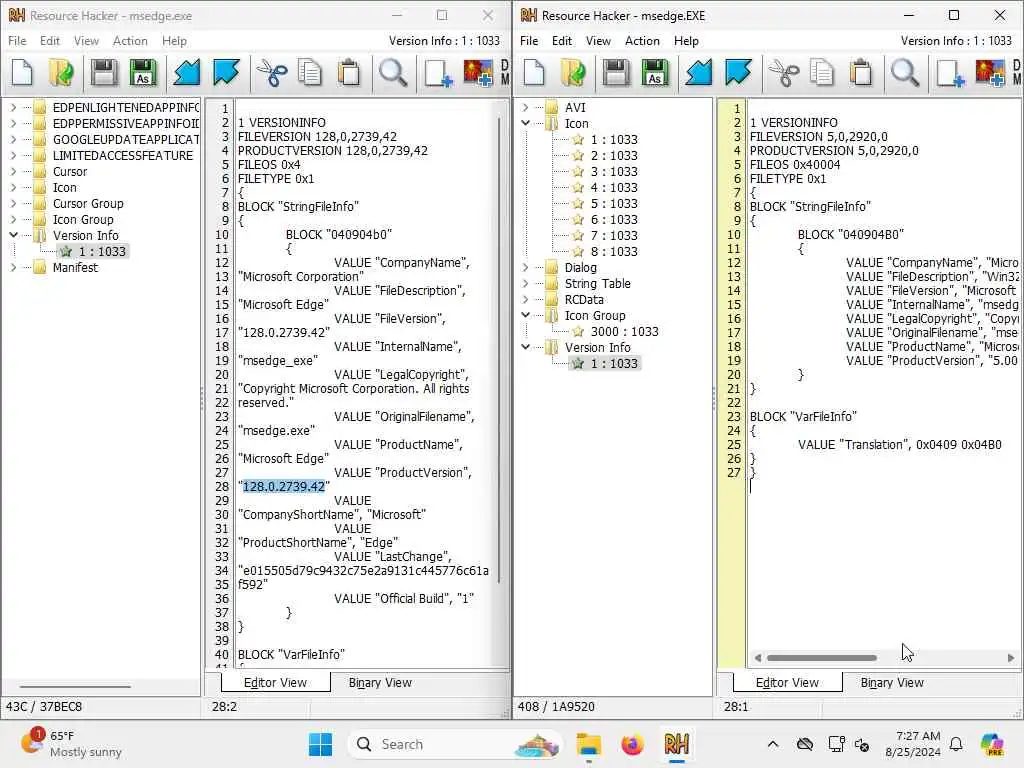Click horizontal scrollbar in right editor pane
Screen dimensions: 1024x768
[822, 658]
